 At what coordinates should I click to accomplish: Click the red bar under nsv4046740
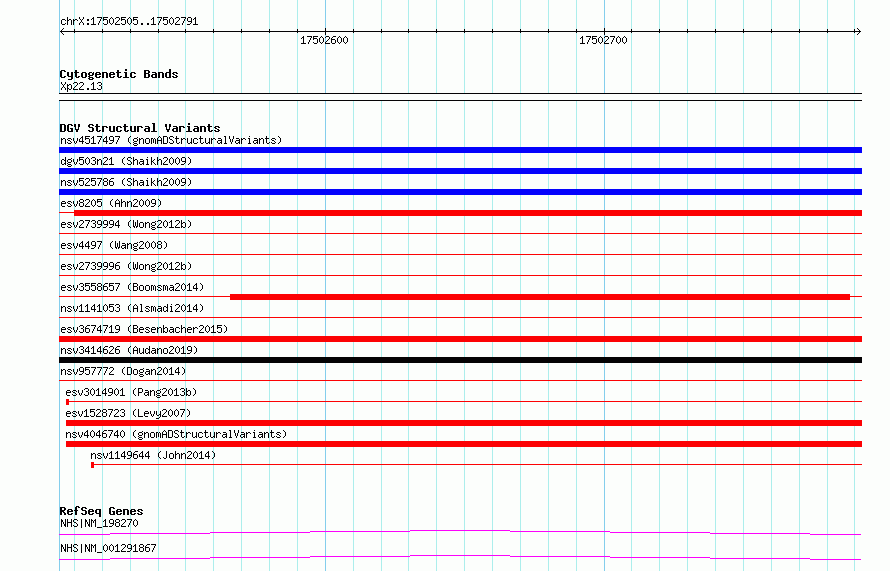pos(464,444)
